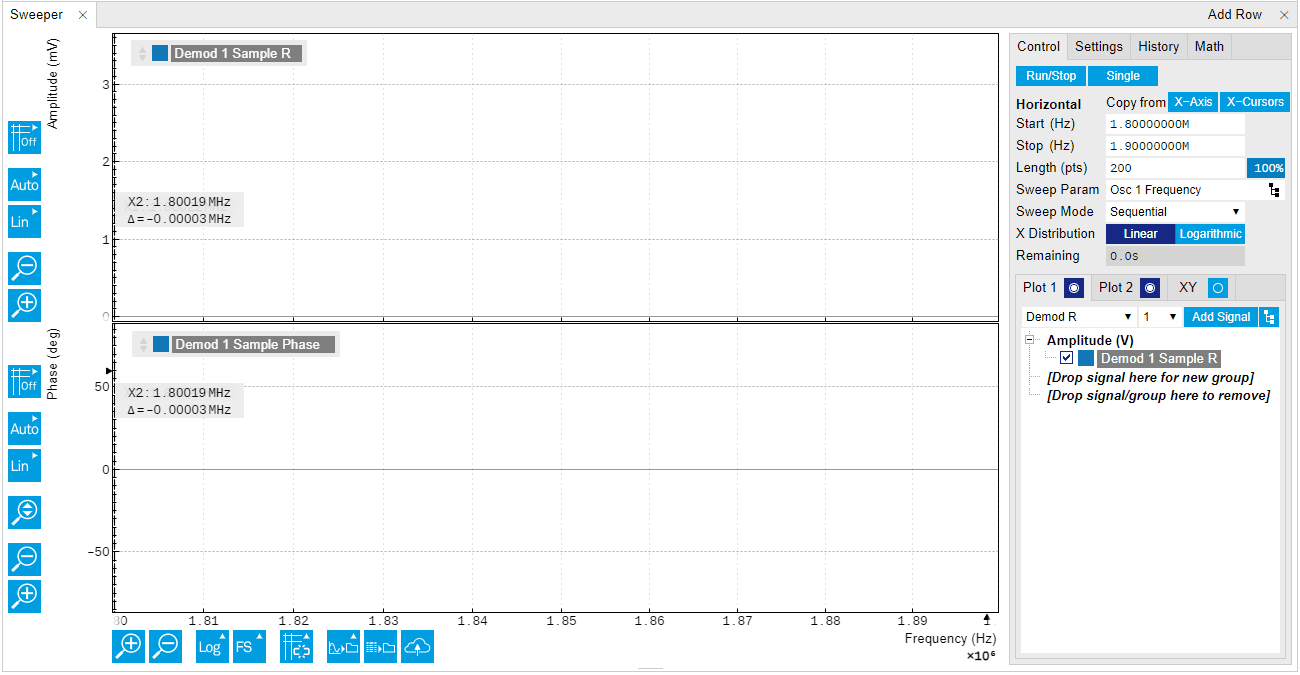Switch to the Settings tab
Viewport: 1300px width, 675px height.
point(1098,46)
